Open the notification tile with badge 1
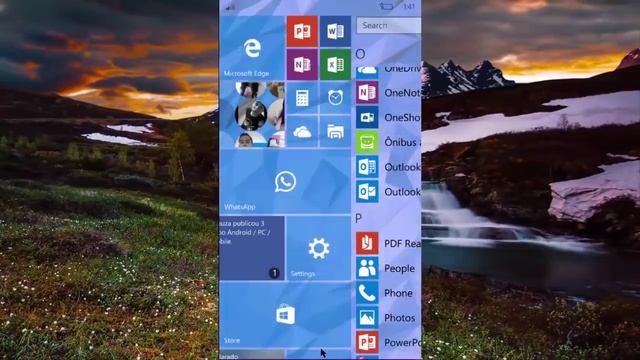Screen dimensions: 640x360 pos(252,248)
